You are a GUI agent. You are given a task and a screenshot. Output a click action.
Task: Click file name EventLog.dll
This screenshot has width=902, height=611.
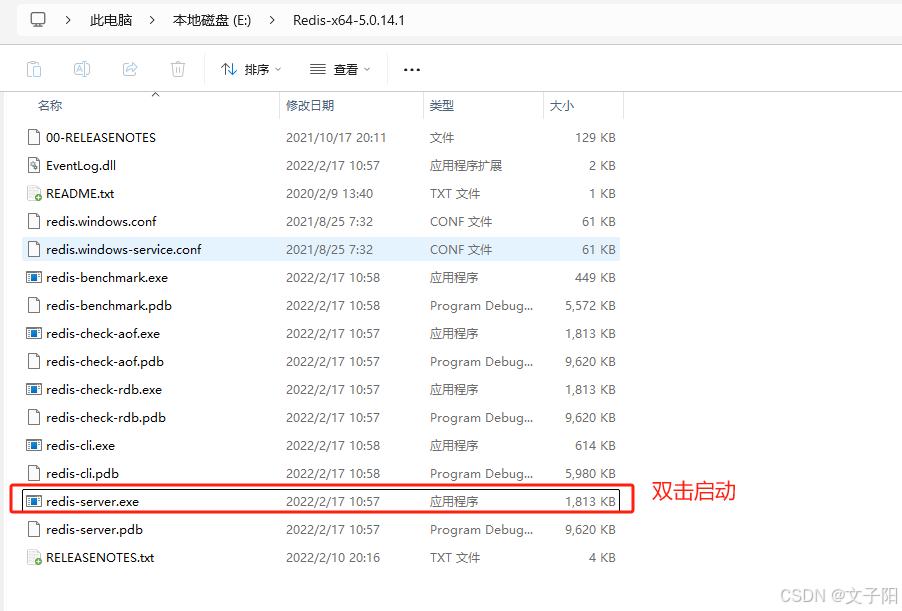point(81,166)
